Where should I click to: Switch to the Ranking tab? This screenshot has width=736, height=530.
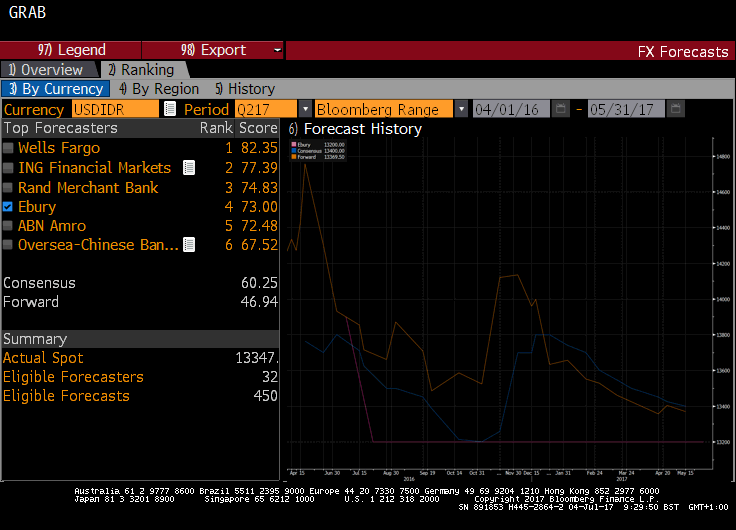pos(143,70)
